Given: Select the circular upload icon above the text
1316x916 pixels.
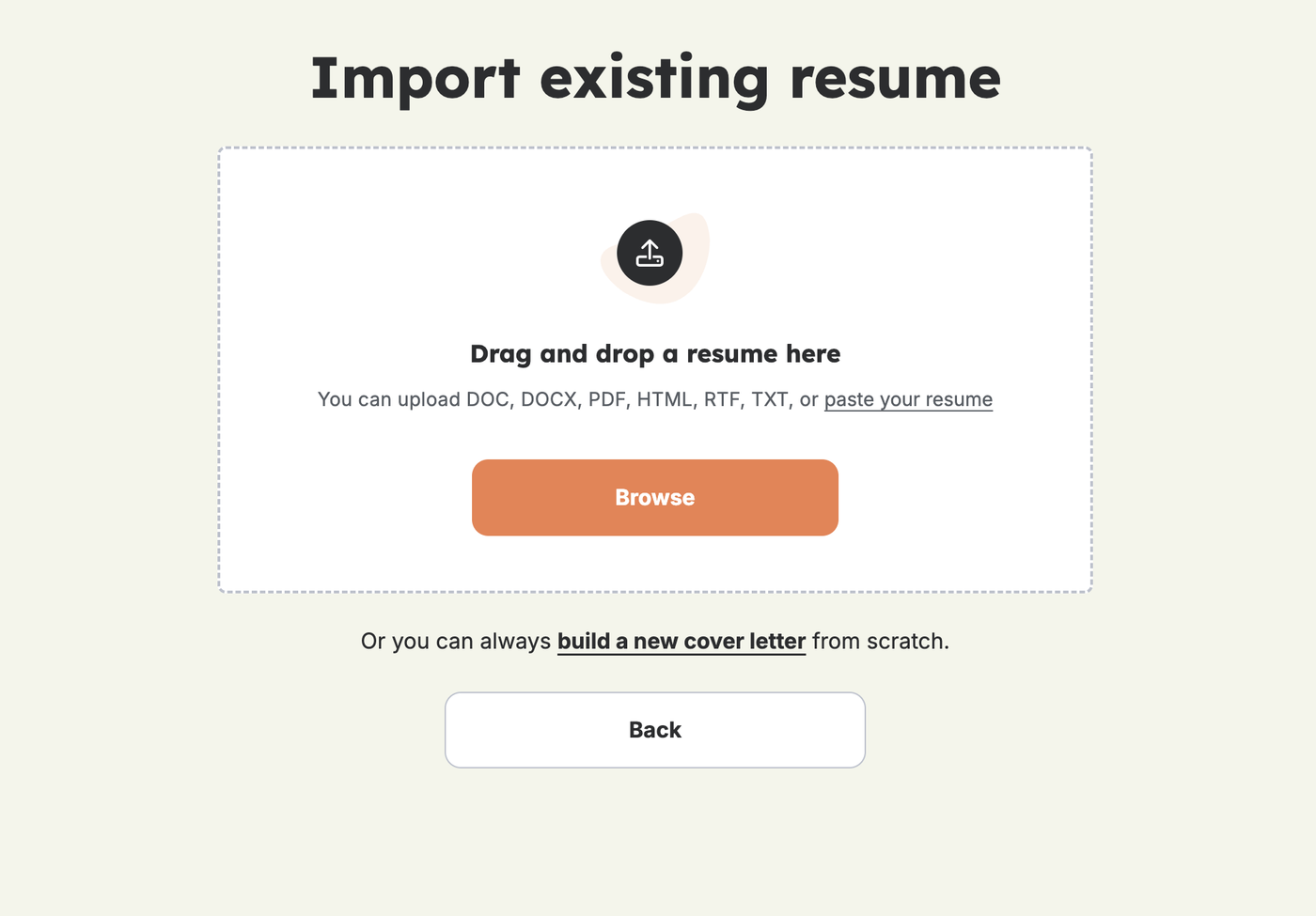Looking at the screenshot, I should [x=648, y=253].
